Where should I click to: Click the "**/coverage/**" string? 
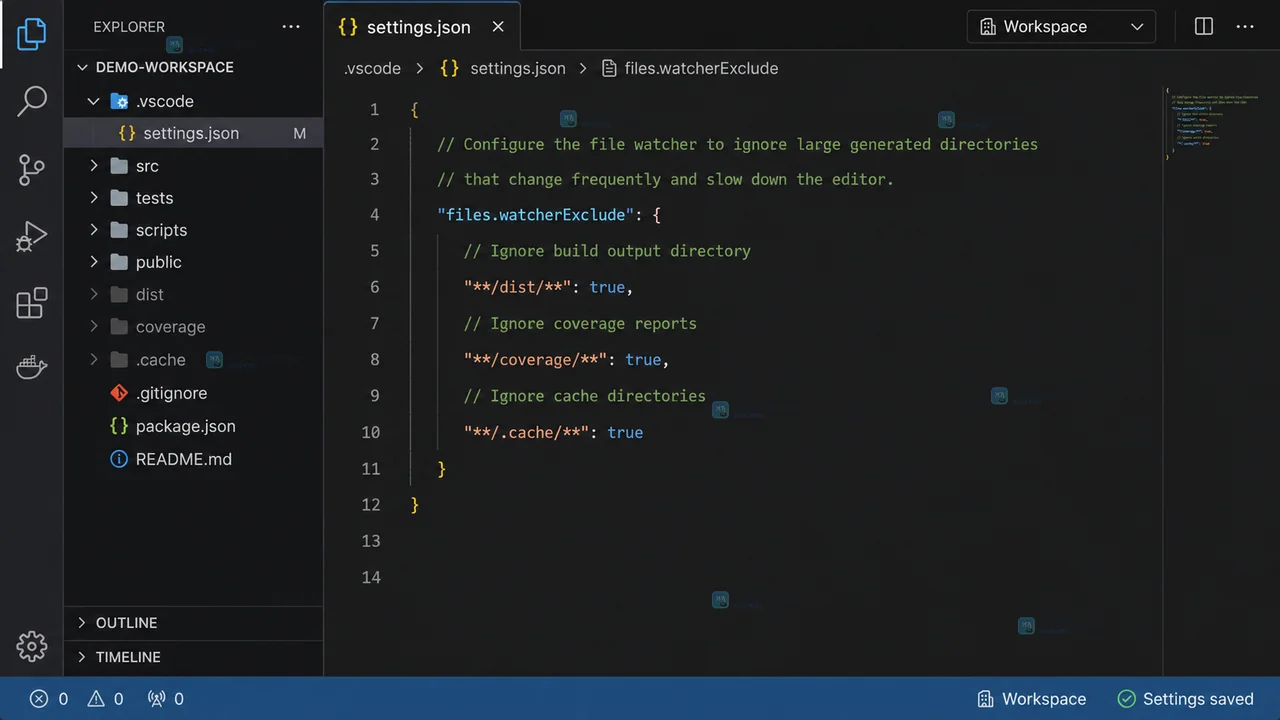pyautogui.click(x=535, y=360)
